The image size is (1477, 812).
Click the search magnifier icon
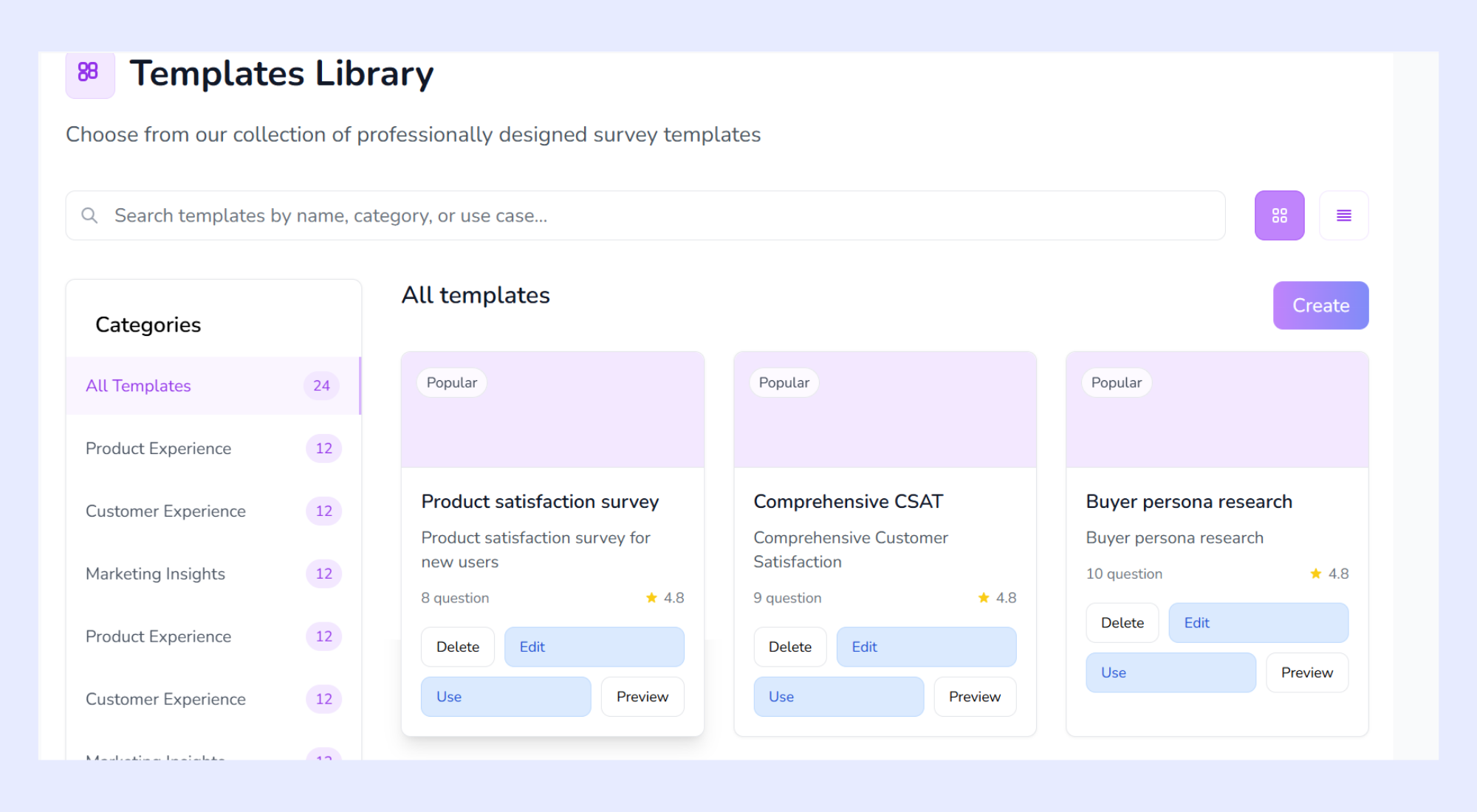[x=89, y=215]
